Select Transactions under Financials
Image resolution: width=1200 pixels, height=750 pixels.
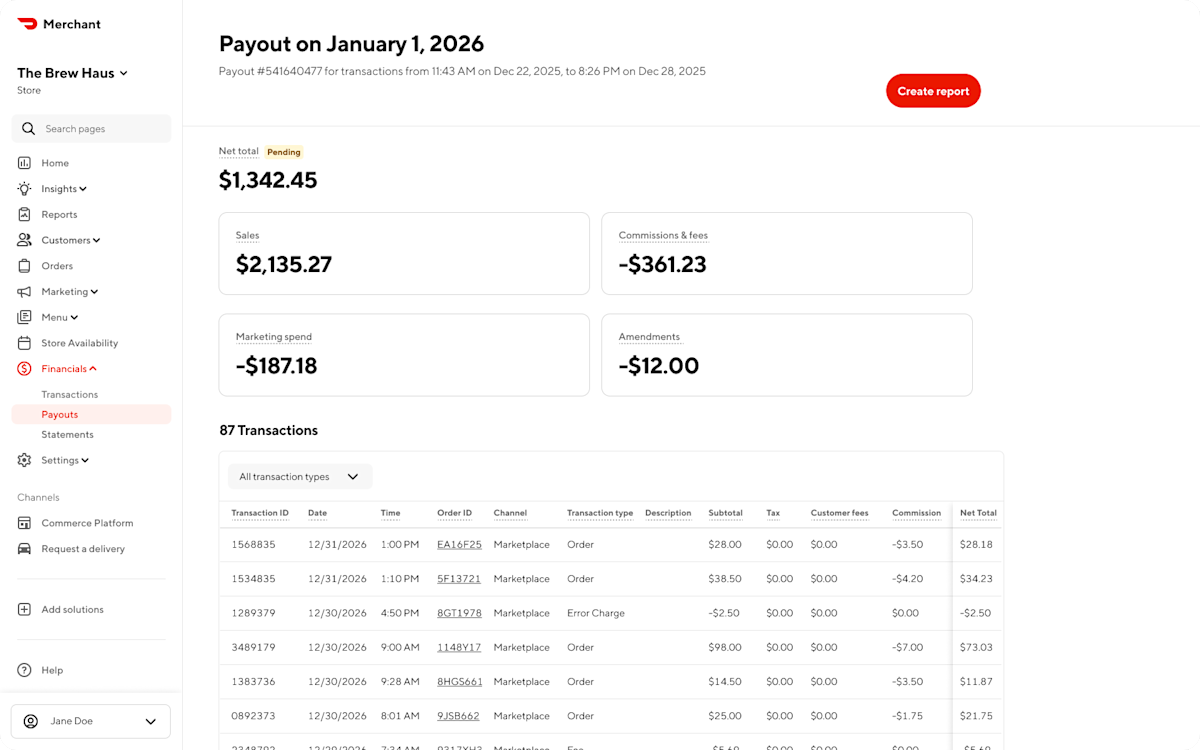coord(69,394)
